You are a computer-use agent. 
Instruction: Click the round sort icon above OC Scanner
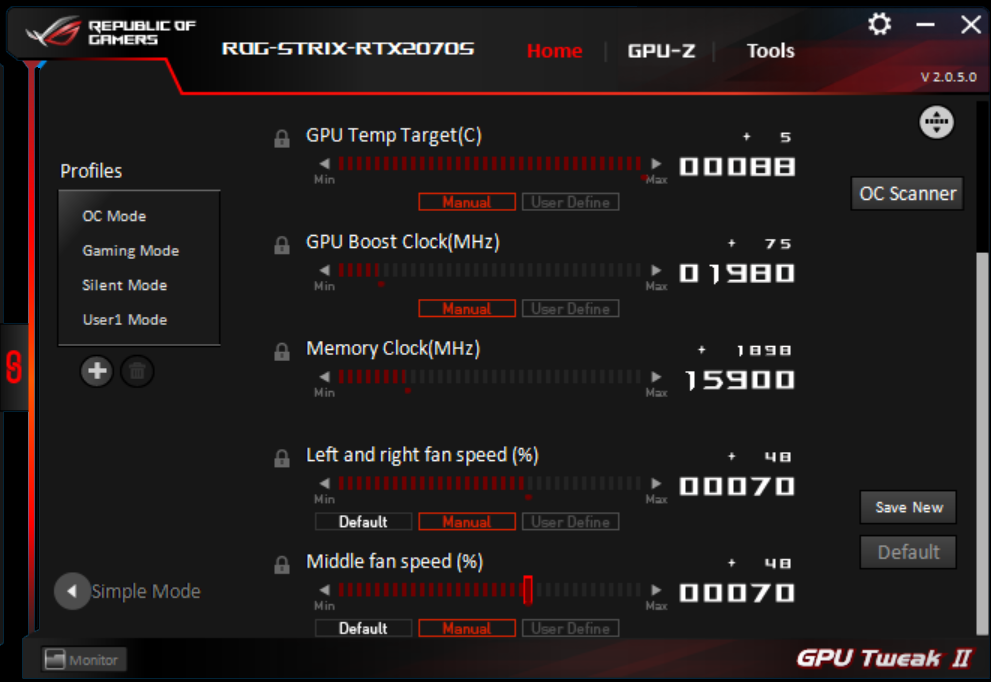(936, 122)
